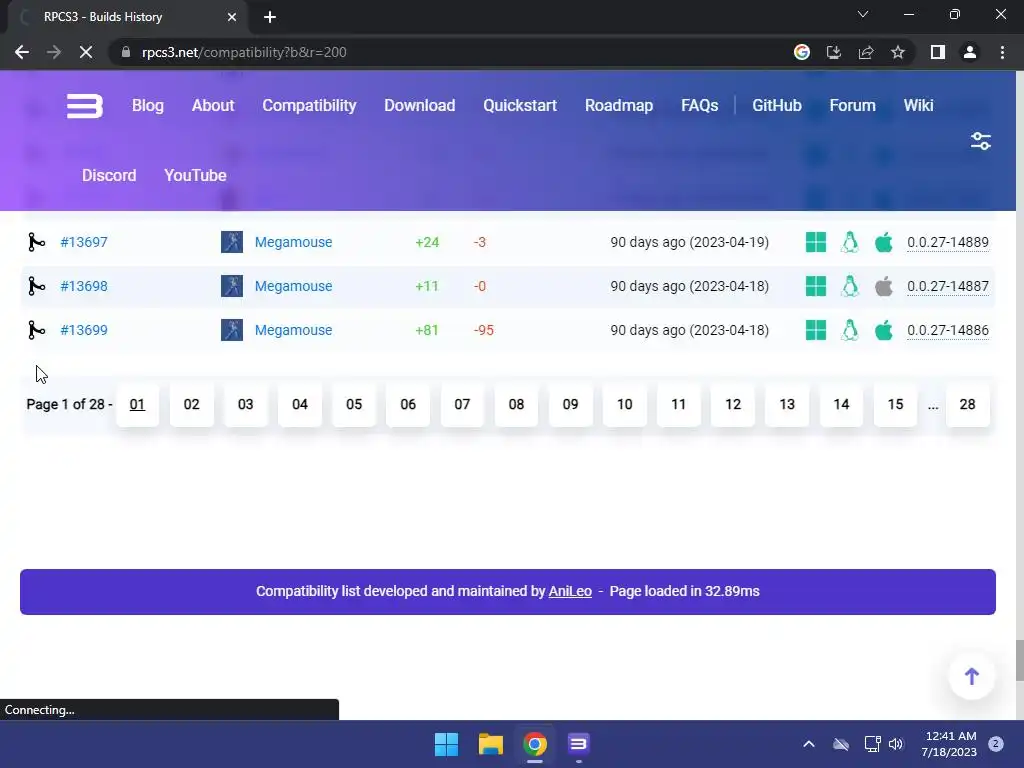Click the merge icon beside #13698
1024x768 pixels.
click(37, 286)
